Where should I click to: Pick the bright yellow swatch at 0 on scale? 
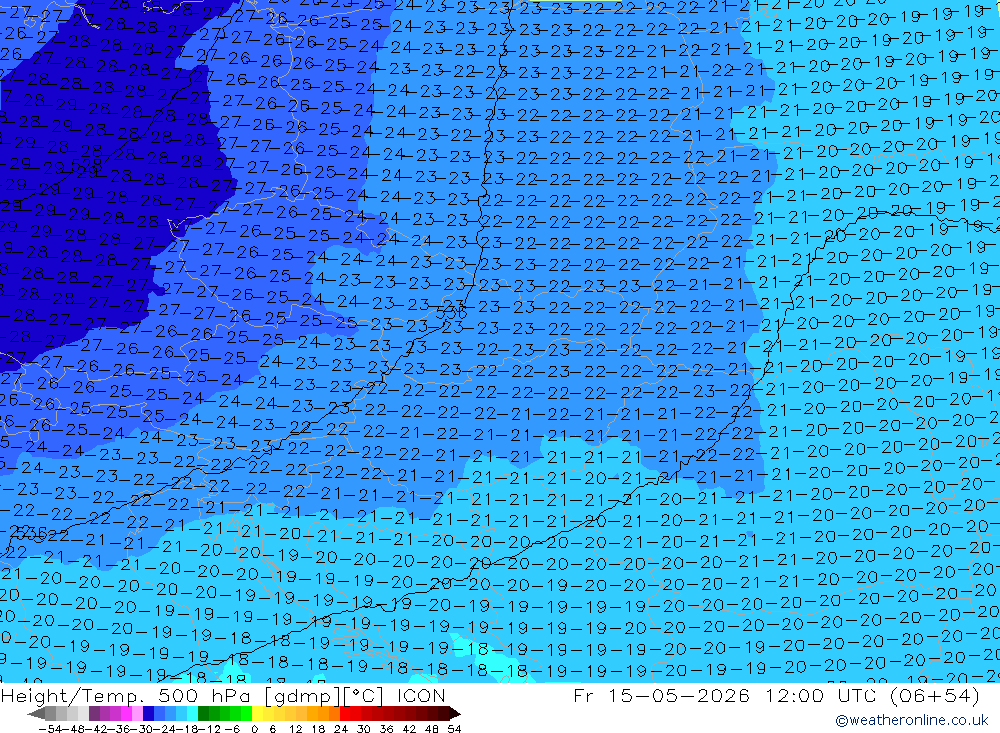point(258,713)
